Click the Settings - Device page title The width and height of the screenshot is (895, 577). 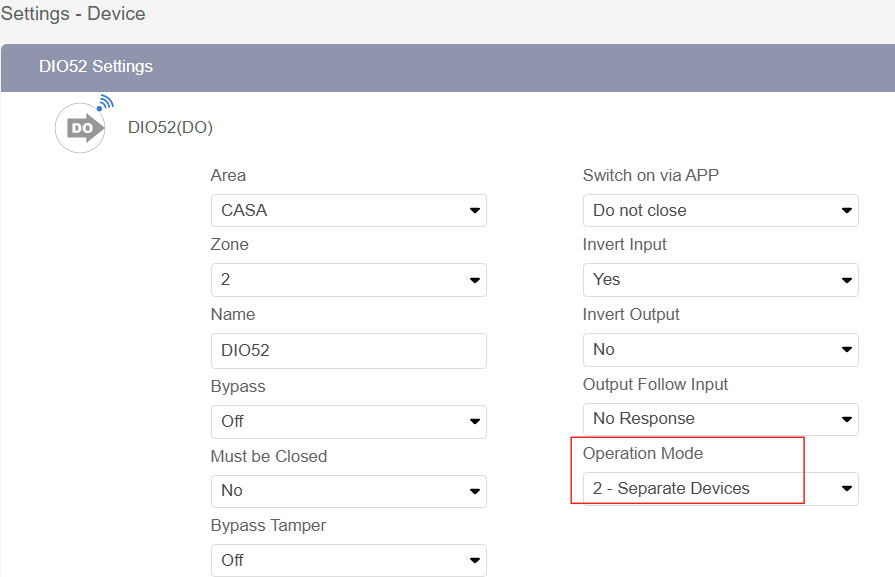73,14
